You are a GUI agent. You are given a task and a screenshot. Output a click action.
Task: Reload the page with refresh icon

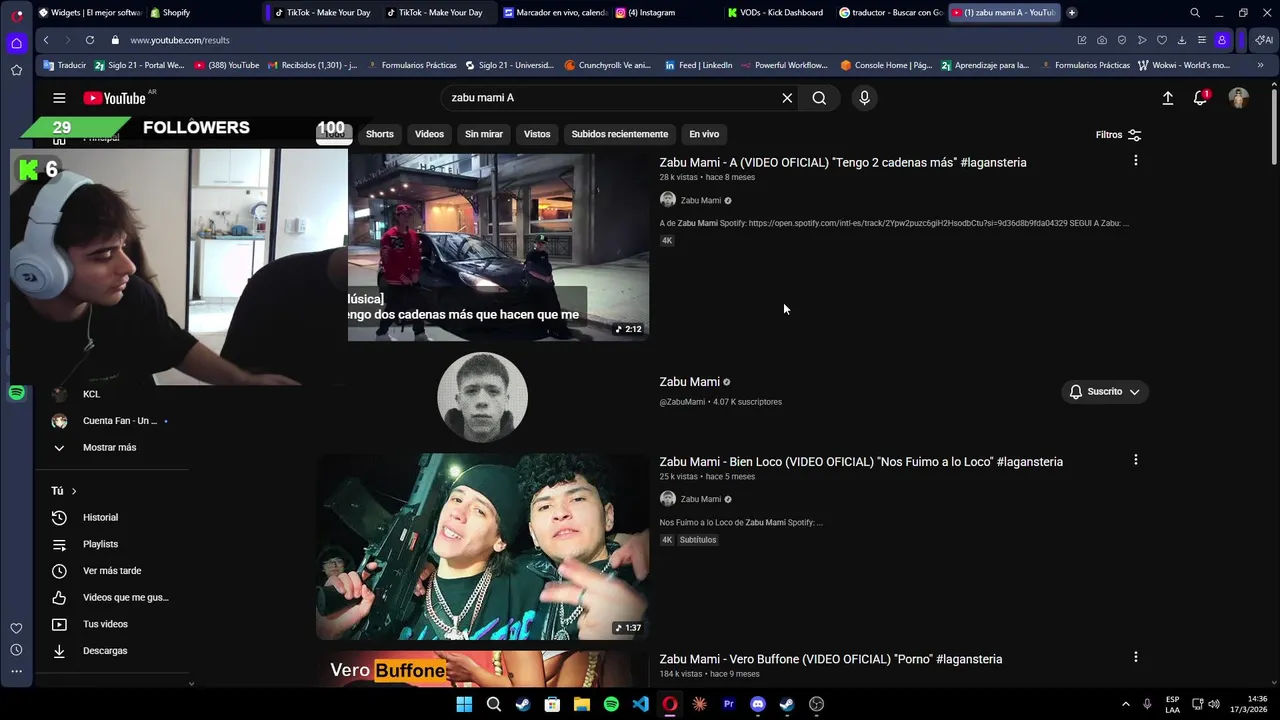click(x=90, y=40)
